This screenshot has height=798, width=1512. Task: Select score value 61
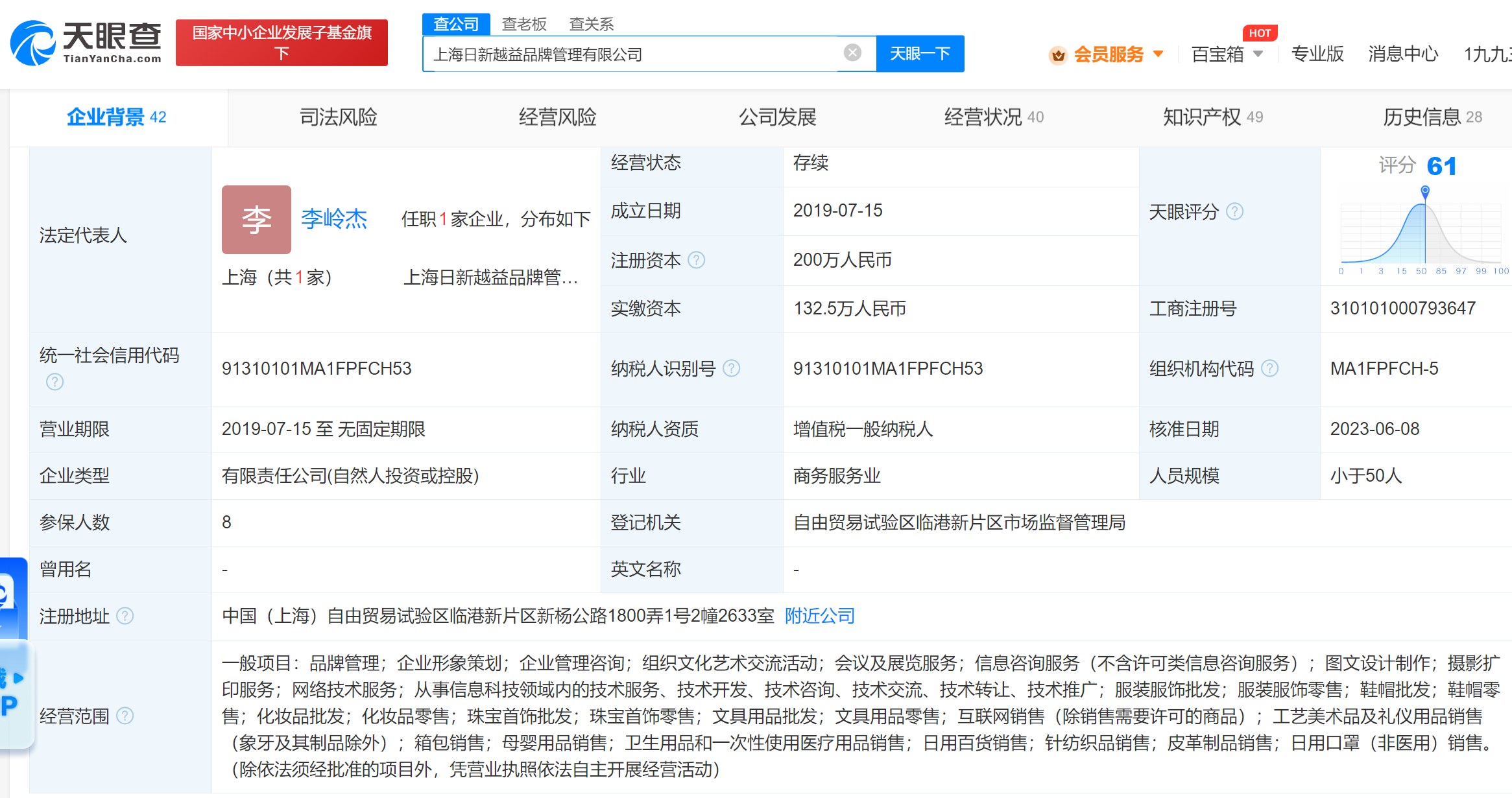1442,166
